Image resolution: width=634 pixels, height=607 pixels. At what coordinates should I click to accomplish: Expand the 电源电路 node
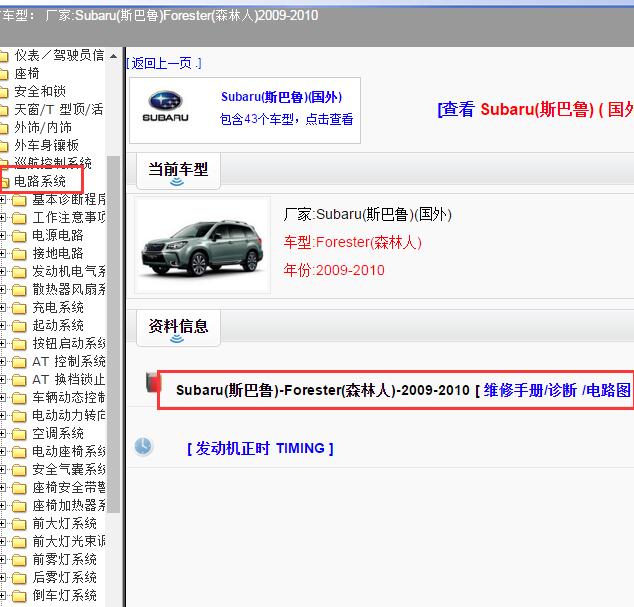coord(2,235)
